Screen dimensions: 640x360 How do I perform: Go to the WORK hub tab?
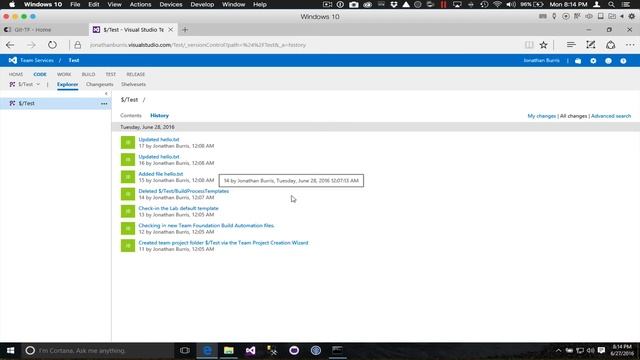(64, 74)
